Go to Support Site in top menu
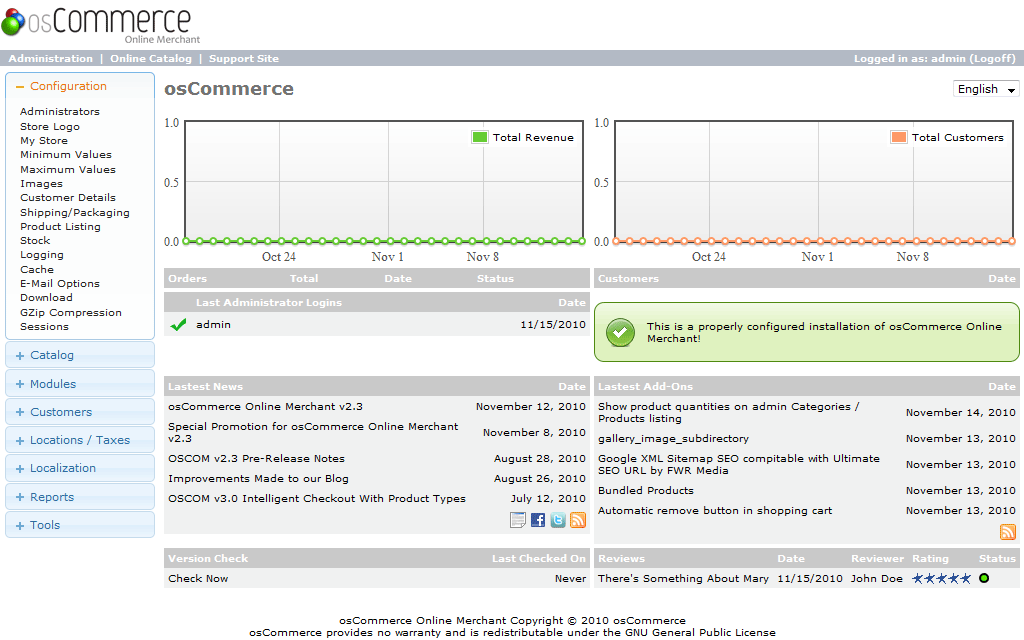This screenshot has width=1024, height=640. point(244,59)
